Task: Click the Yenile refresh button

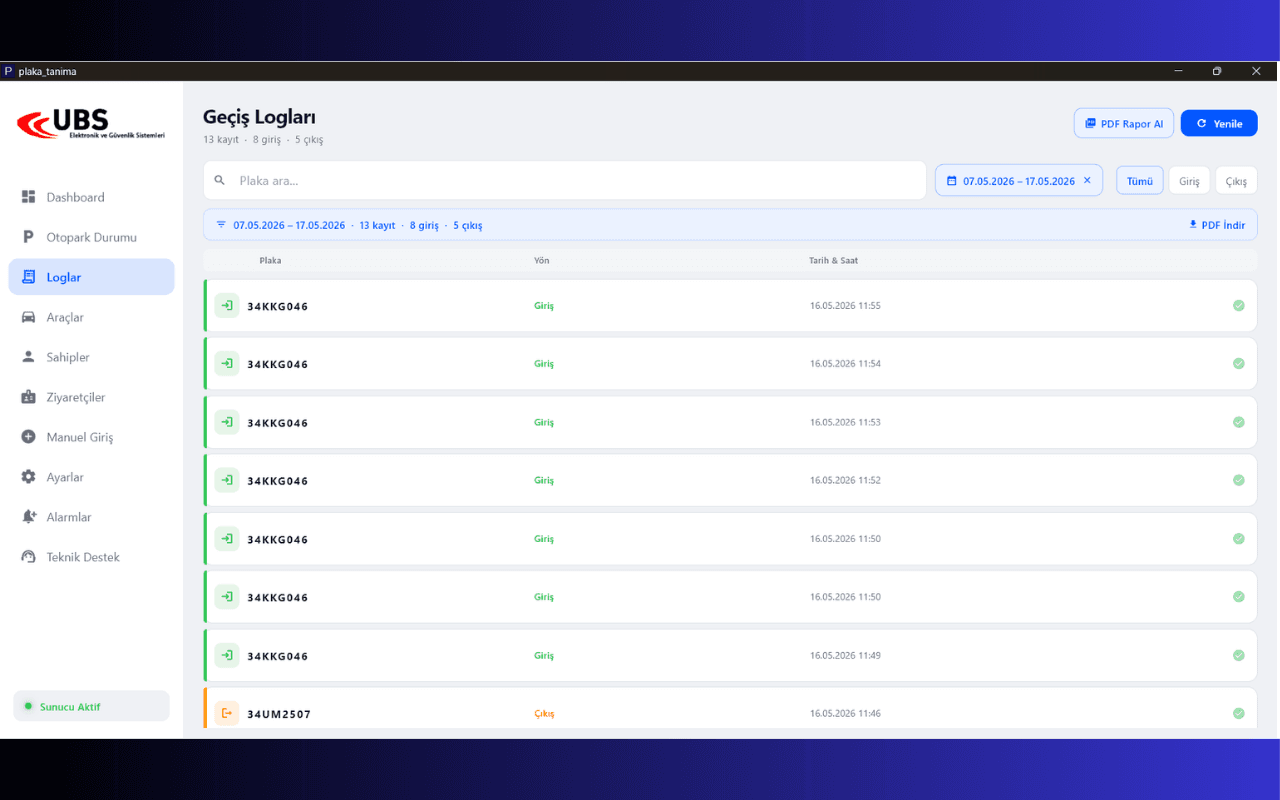Action: [x=1219, y=123]
